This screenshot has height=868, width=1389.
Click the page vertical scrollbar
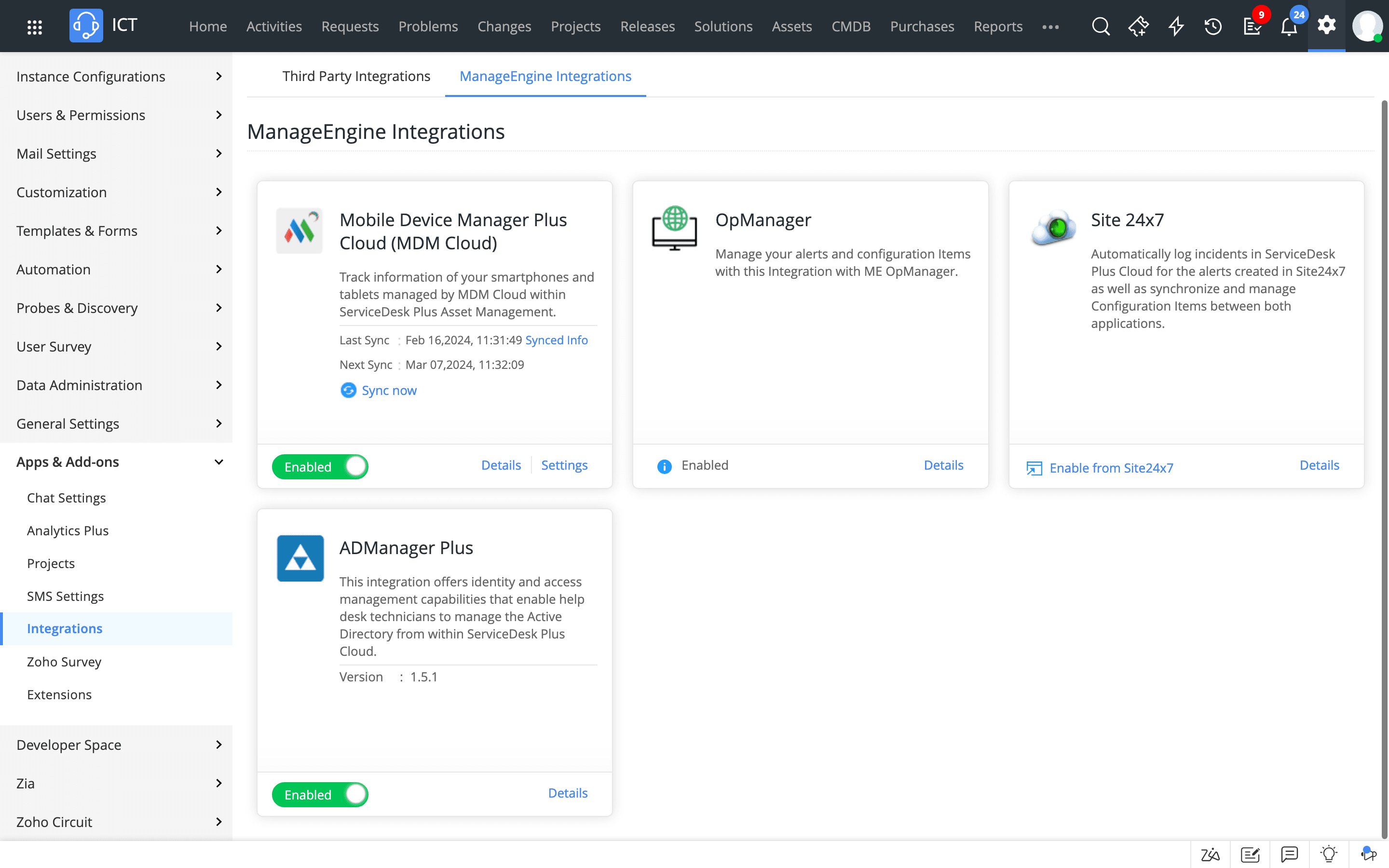coord(1384,459)
